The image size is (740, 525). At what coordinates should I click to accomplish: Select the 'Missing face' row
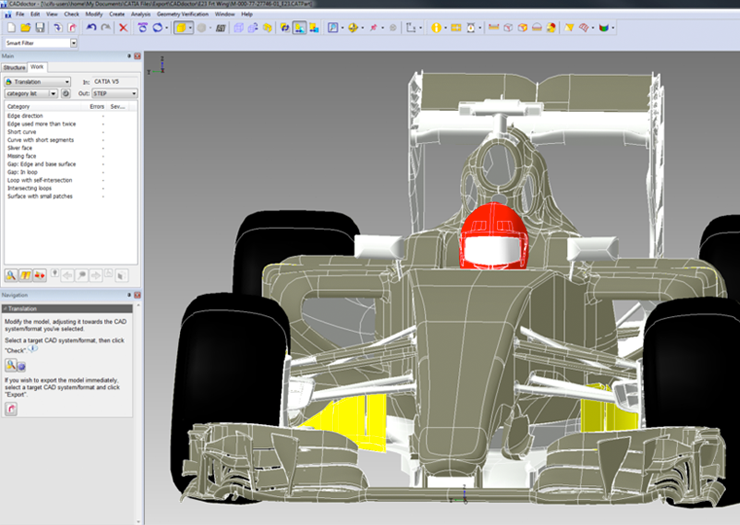70,156
